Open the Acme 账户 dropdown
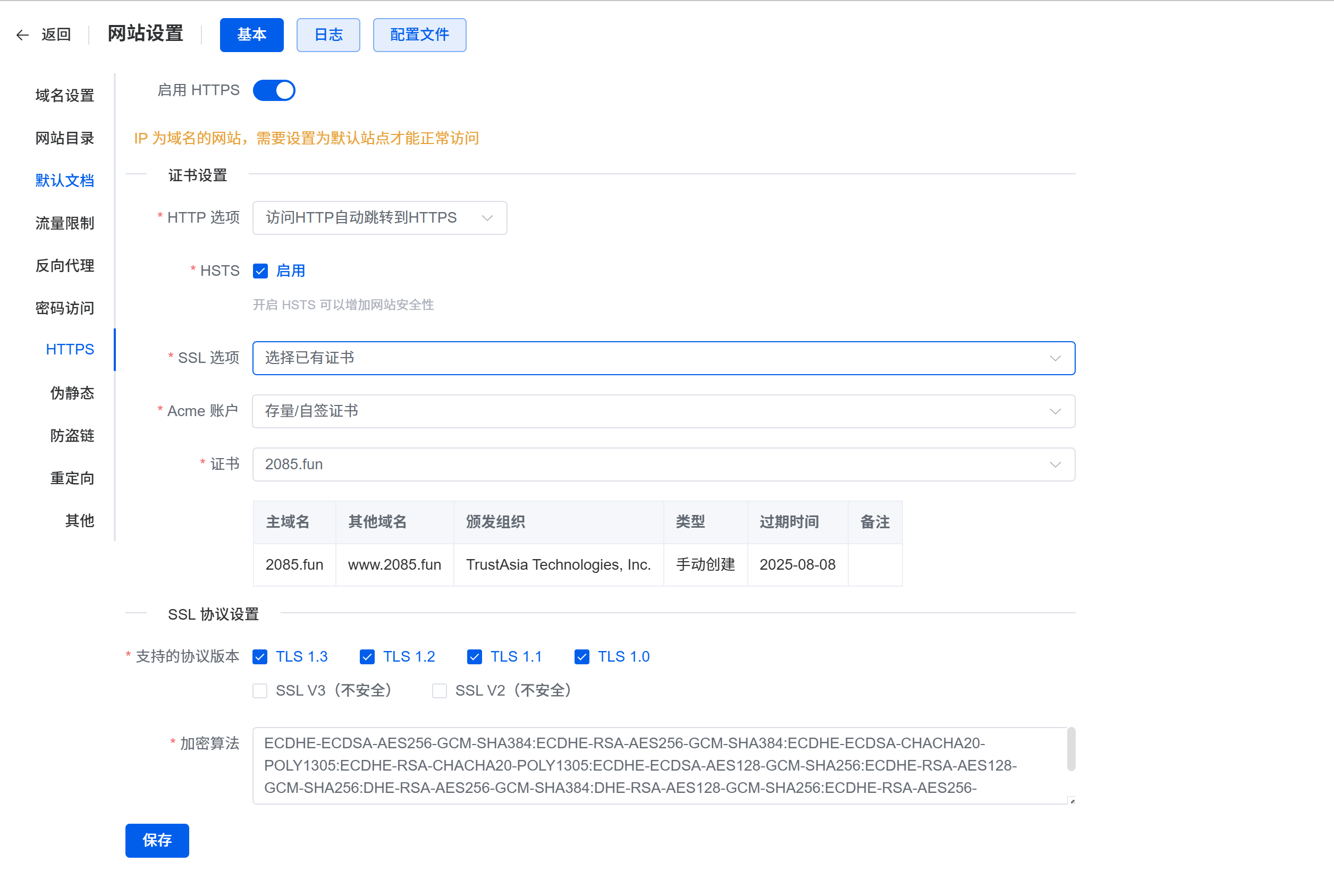 (663, 411)
